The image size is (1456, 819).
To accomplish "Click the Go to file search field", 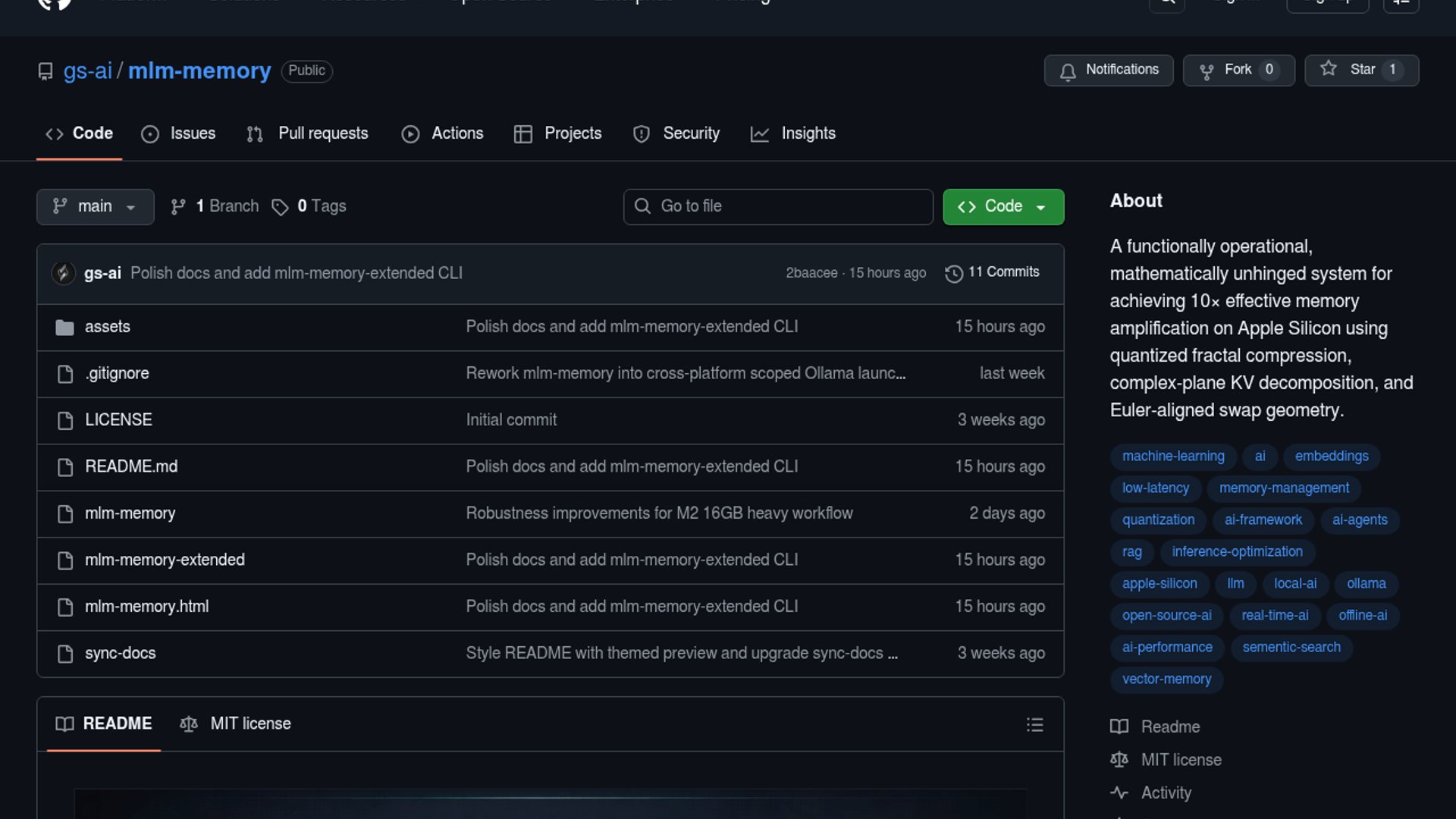I will click(x=777, y=206).
